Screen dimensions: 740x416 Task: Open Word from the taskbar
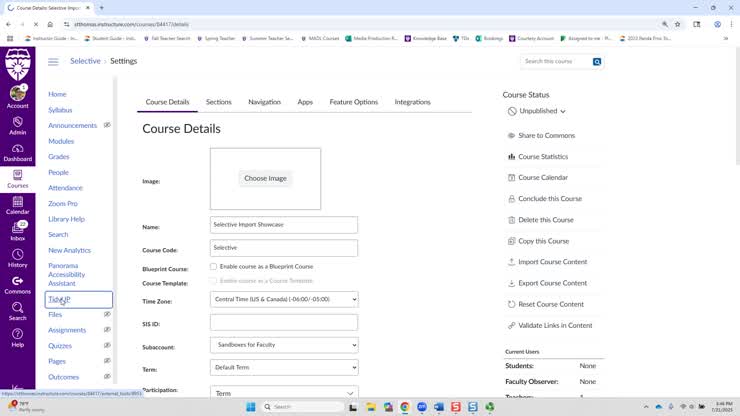pyautogui.click(x=438, y=407)
